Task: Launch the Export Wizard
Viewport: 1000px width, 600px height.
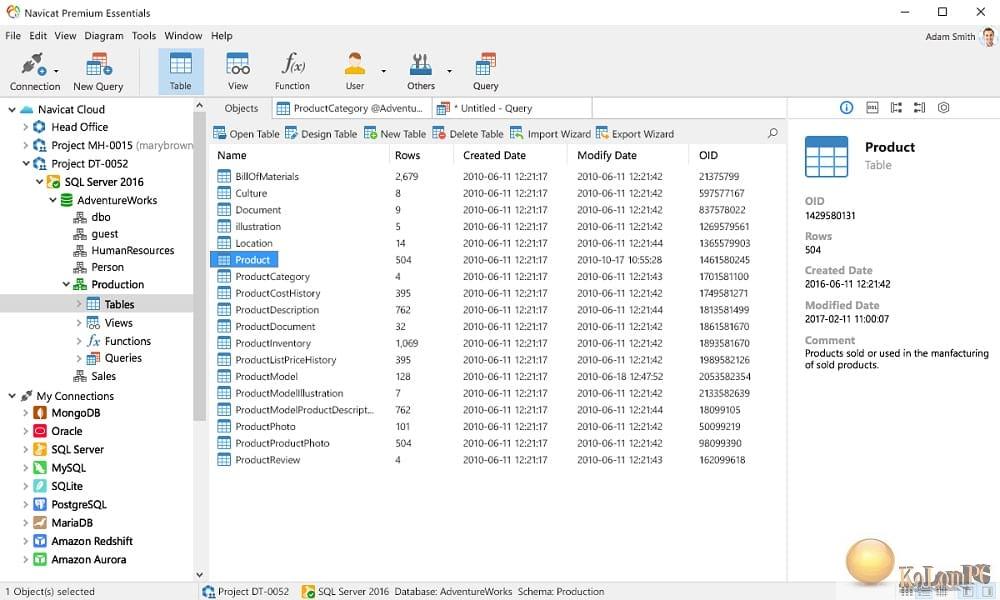Action: coord(635,134)
